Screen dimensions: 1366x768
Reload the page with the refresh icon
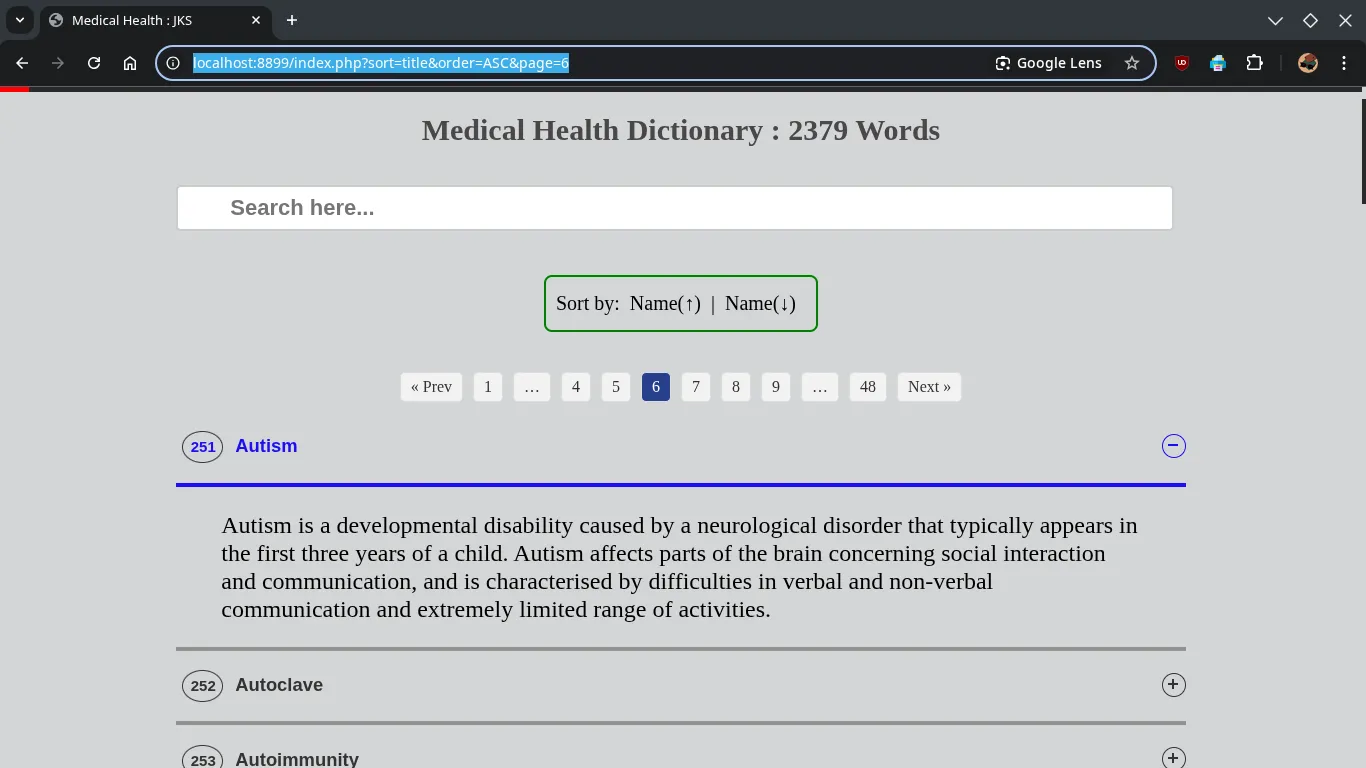(x=94, y=63)
